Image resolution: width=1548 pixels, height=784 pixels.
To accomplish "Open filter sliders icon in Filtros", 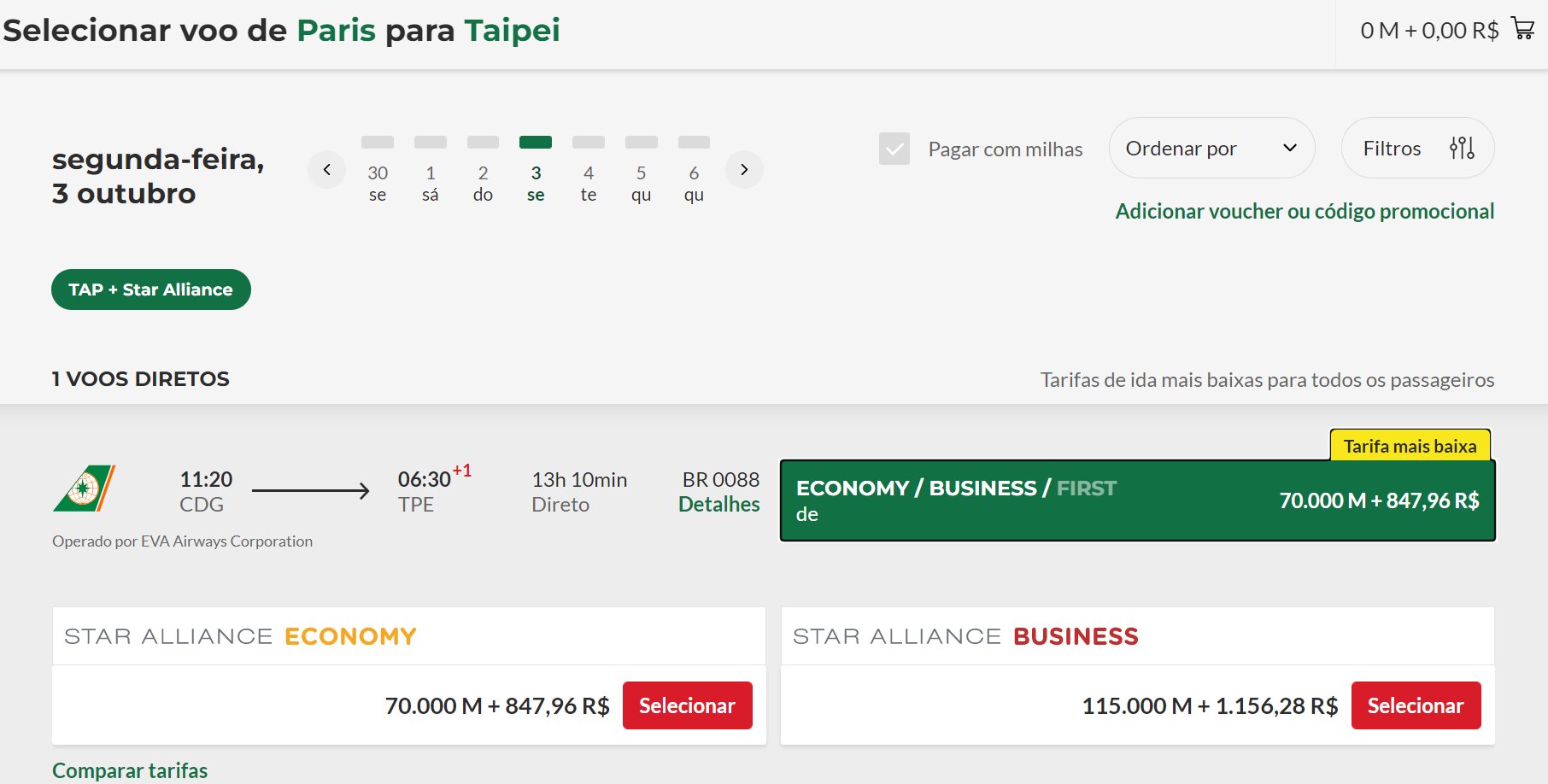I will point(1462,148).
